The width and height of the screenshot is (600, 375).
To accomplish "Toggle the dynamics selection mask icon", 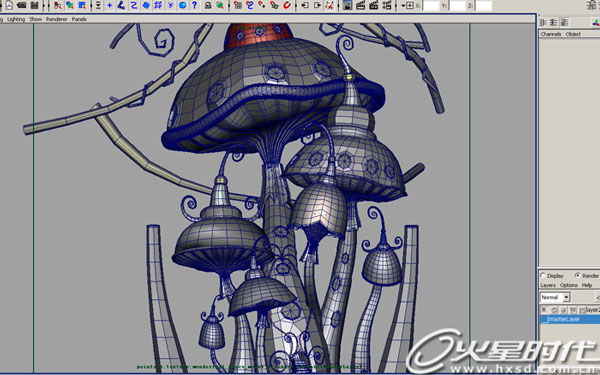I will click(170, 5).
